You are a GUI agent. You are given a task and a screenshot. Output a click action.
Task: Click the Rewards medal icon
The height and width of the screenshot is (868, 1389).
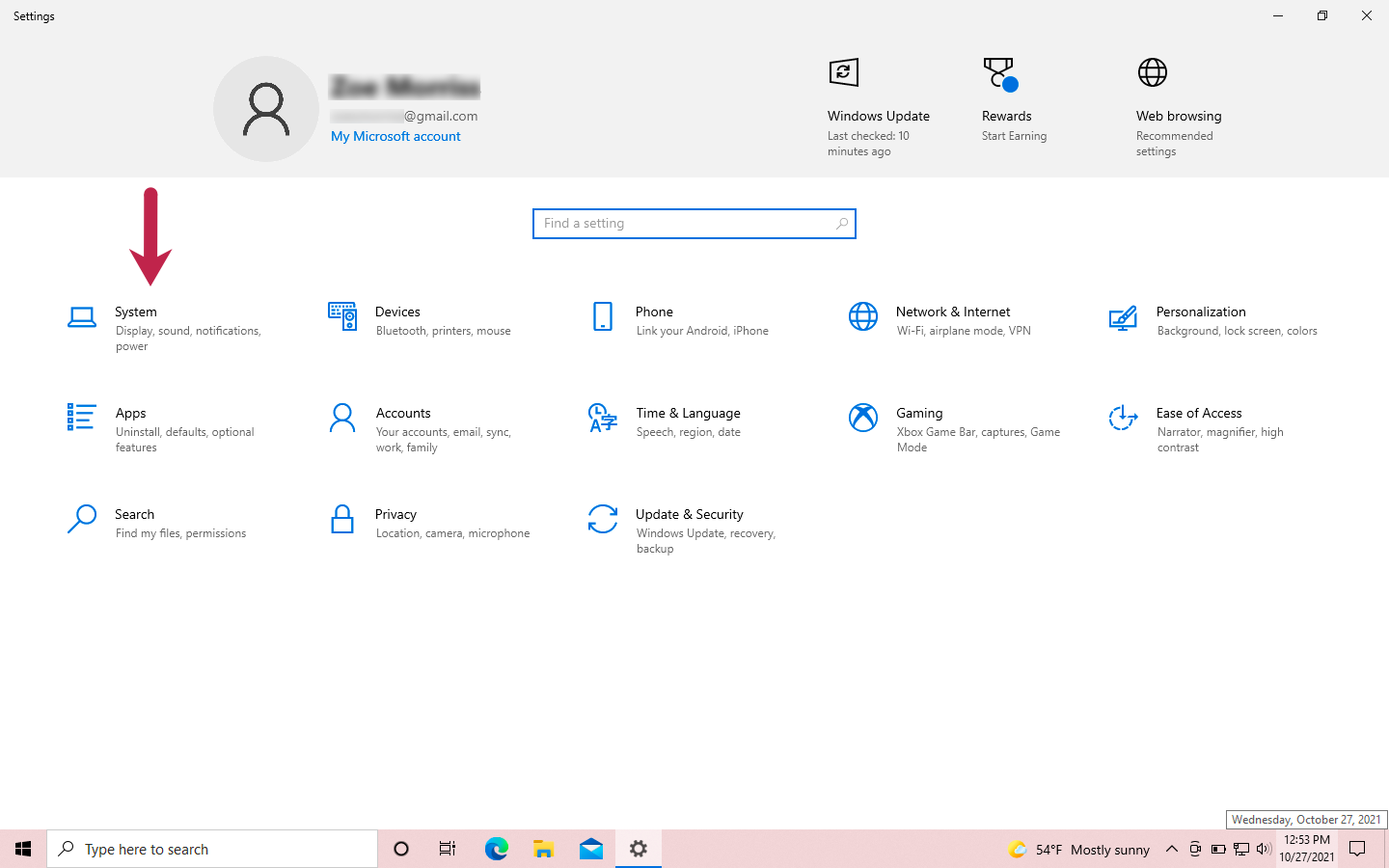1000,74
